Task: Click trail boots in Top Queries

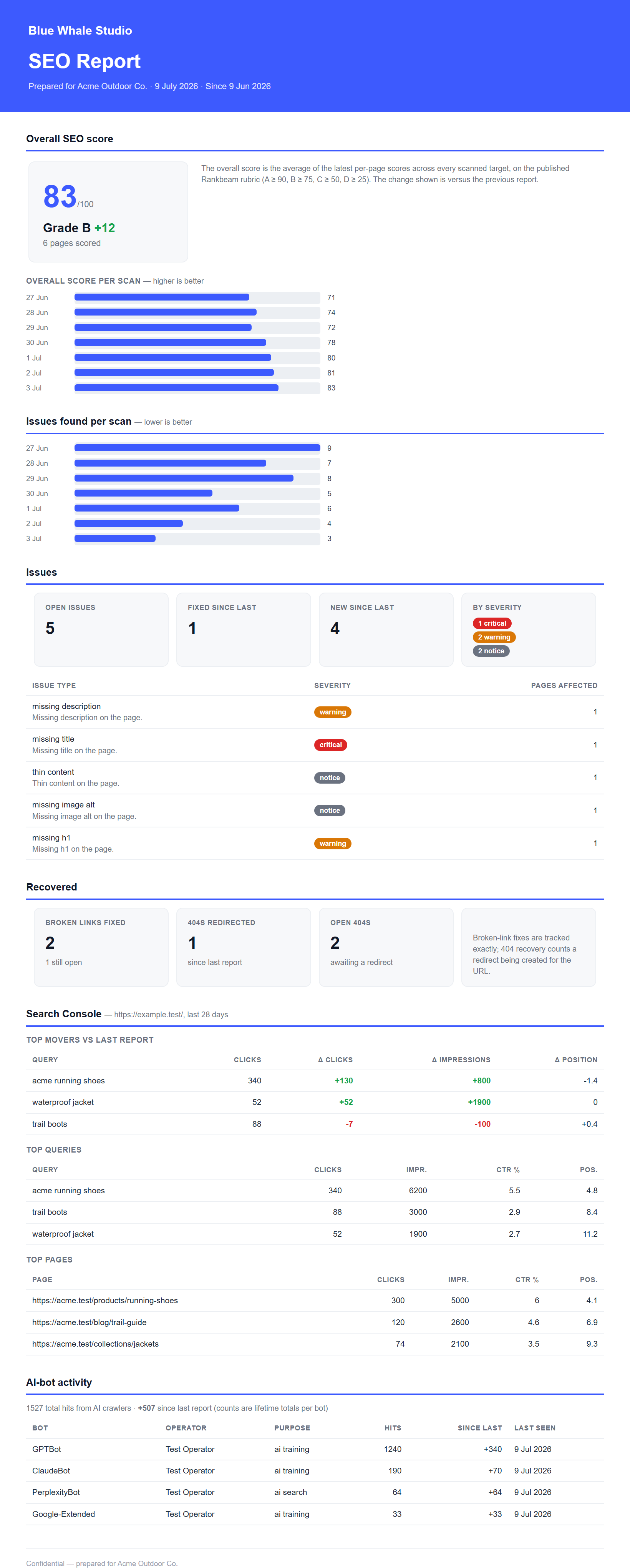Action: 49,1212
